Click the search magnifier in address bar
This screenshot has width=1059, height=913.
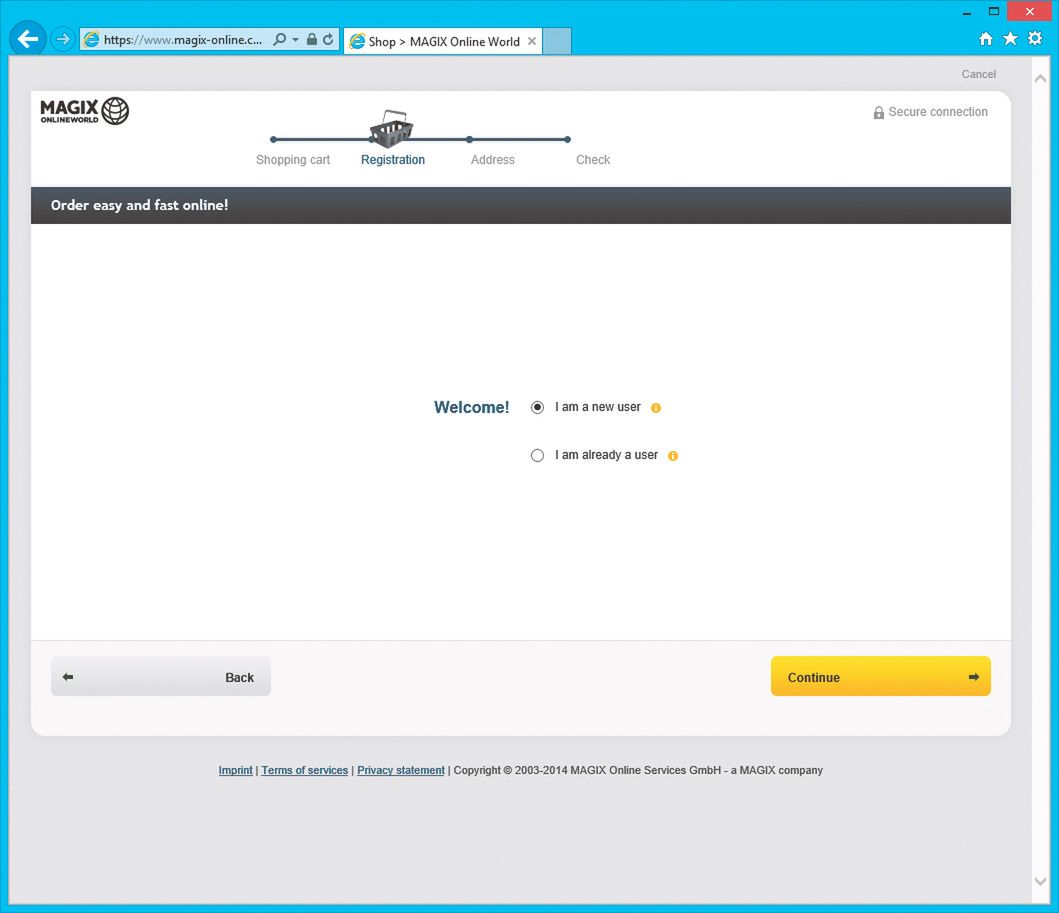pyautogui.click(x=279, y=39)
